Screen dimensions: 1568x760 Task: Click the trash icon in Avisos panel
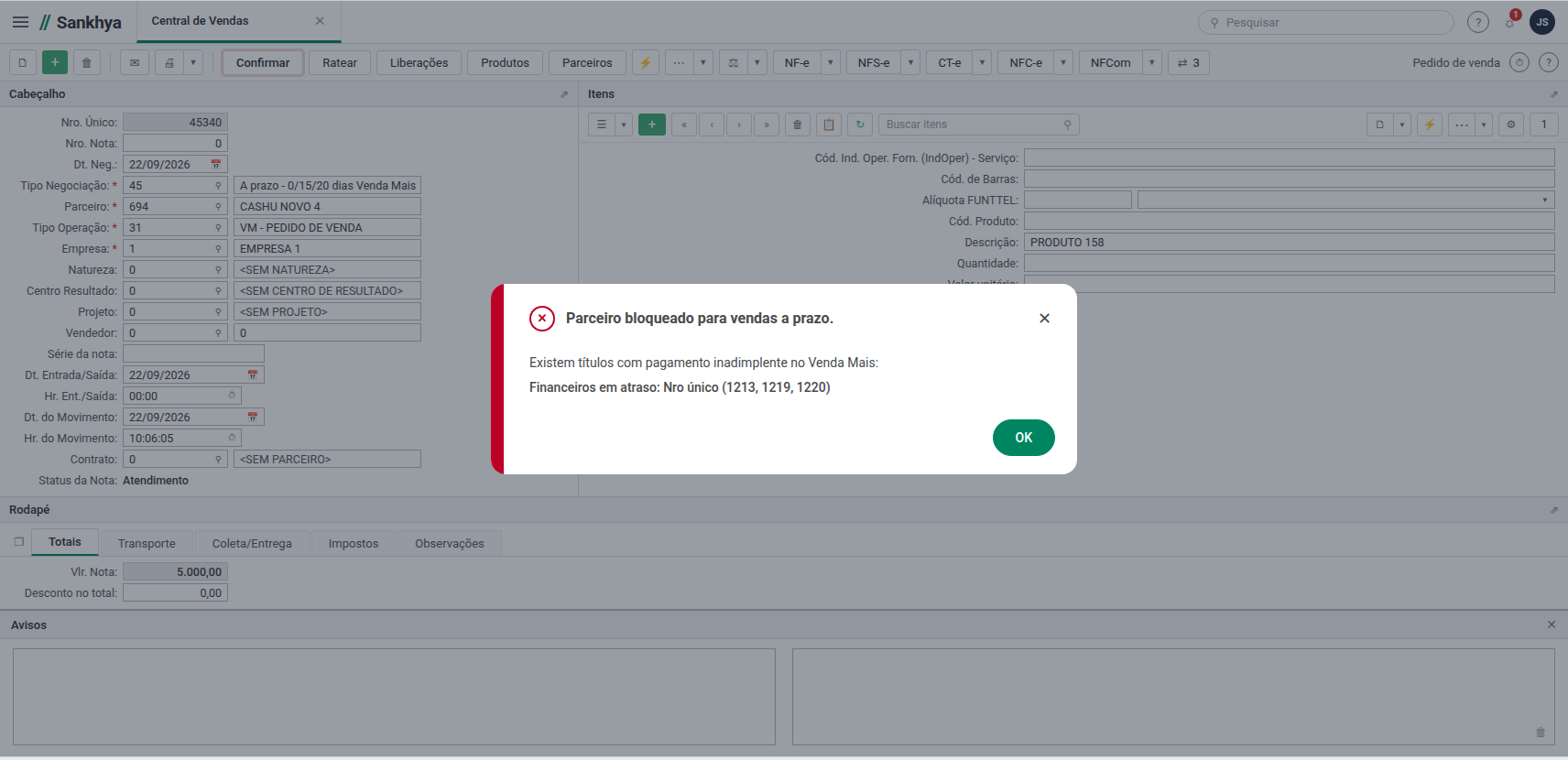(1541, 733)
